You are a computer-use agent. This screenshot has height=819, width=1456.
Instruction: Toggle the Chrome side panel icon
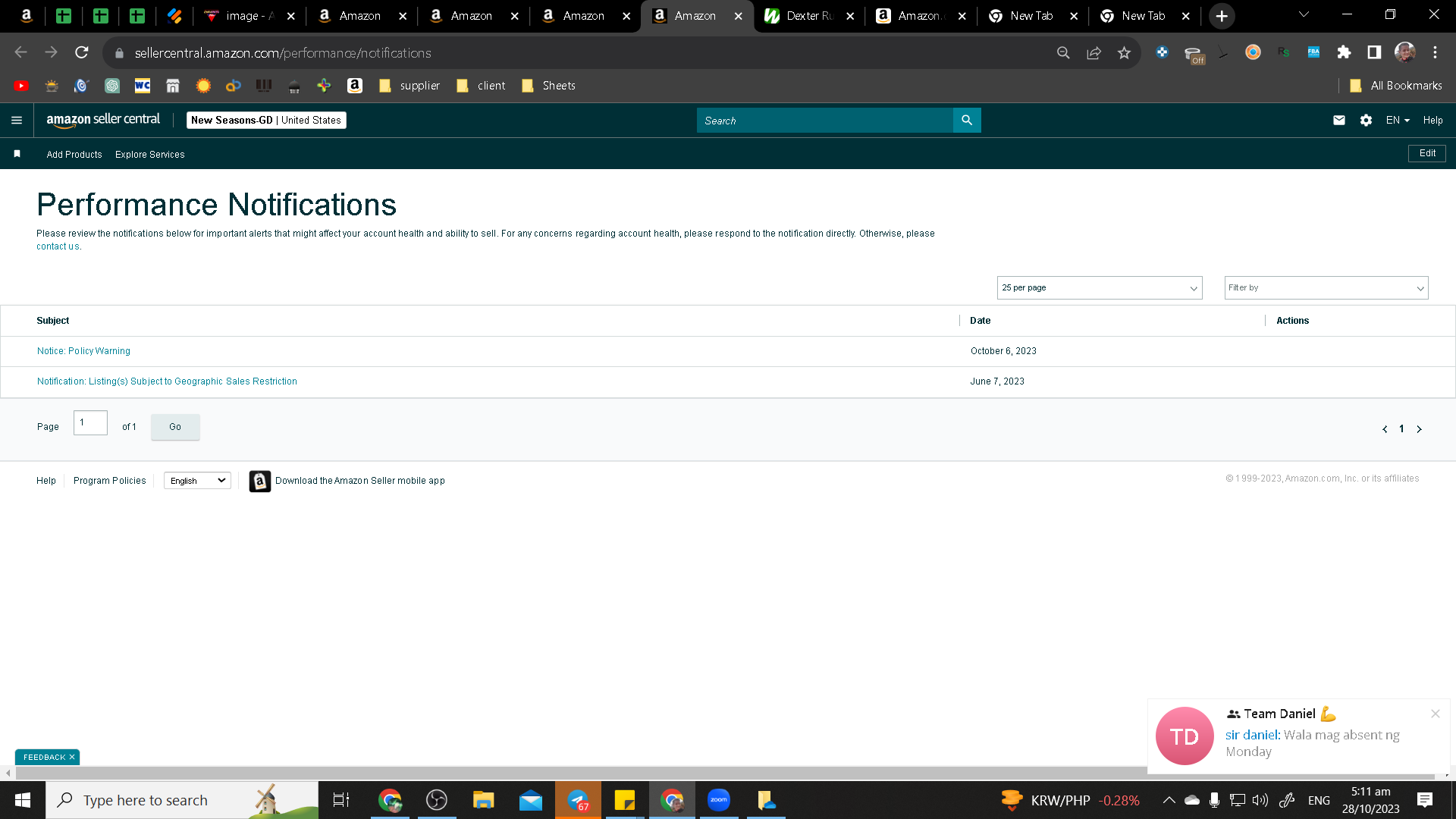click(1374, 52)
